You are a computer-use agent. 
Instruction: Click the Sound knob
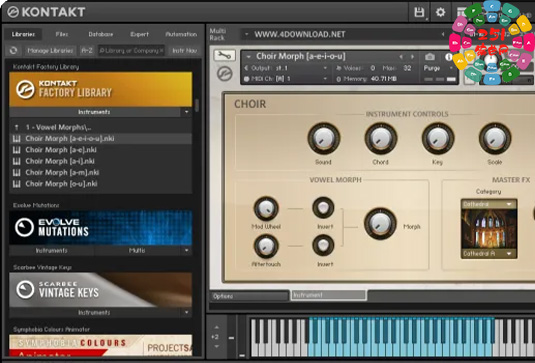323,139
